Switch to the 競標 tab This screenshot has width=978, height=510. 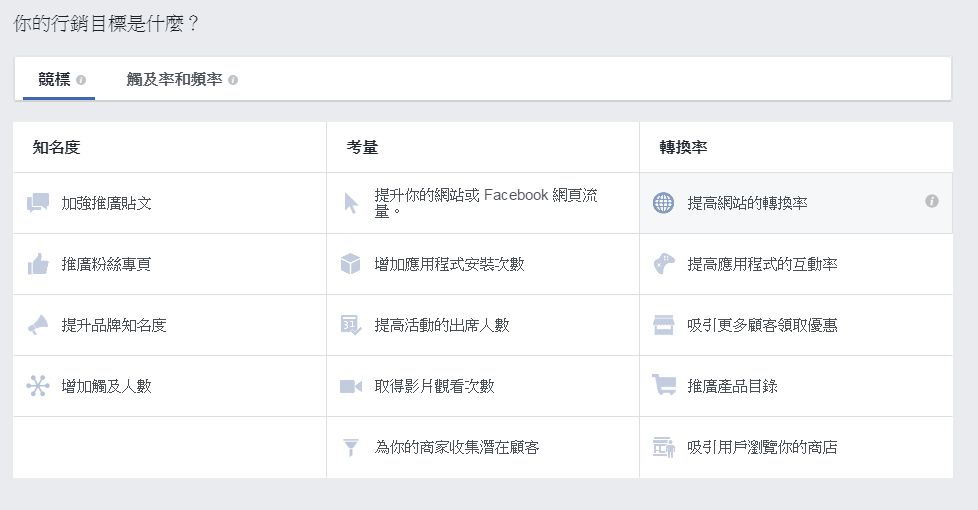(x=54, y=79)
